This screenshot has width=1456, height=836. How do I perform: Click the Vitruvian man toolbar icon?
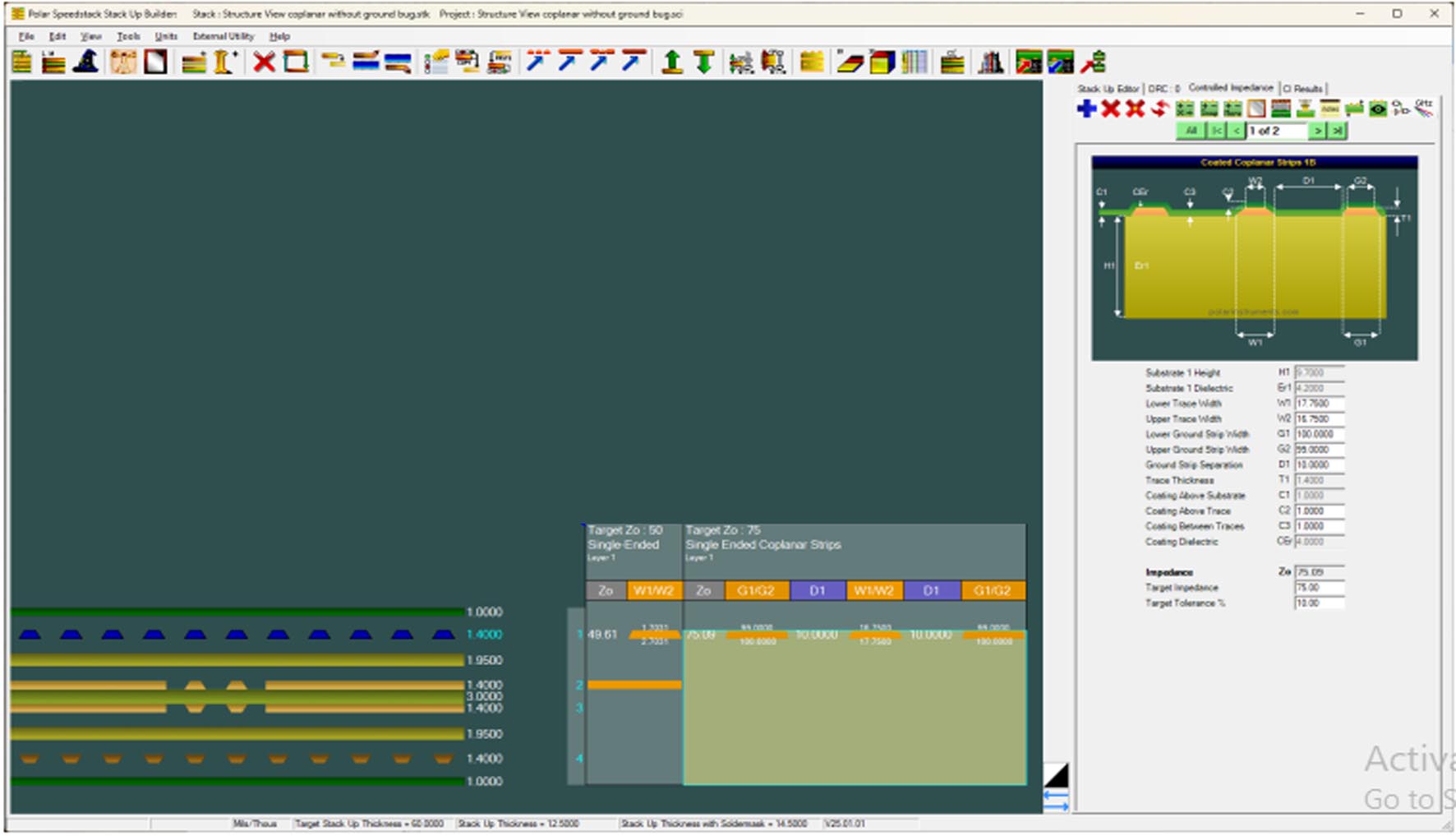pyautogui.click(x=123, y=62)
